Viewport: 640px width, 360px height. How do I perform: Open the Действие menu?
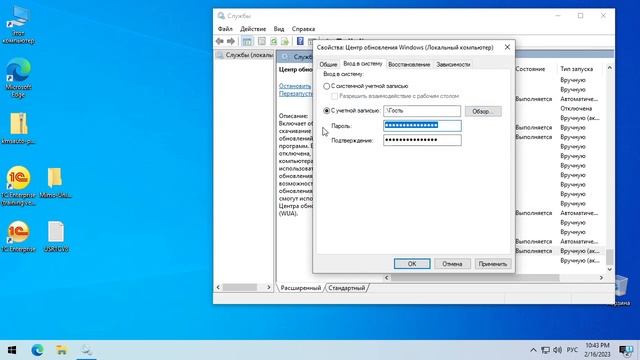(x=253, y=29)
